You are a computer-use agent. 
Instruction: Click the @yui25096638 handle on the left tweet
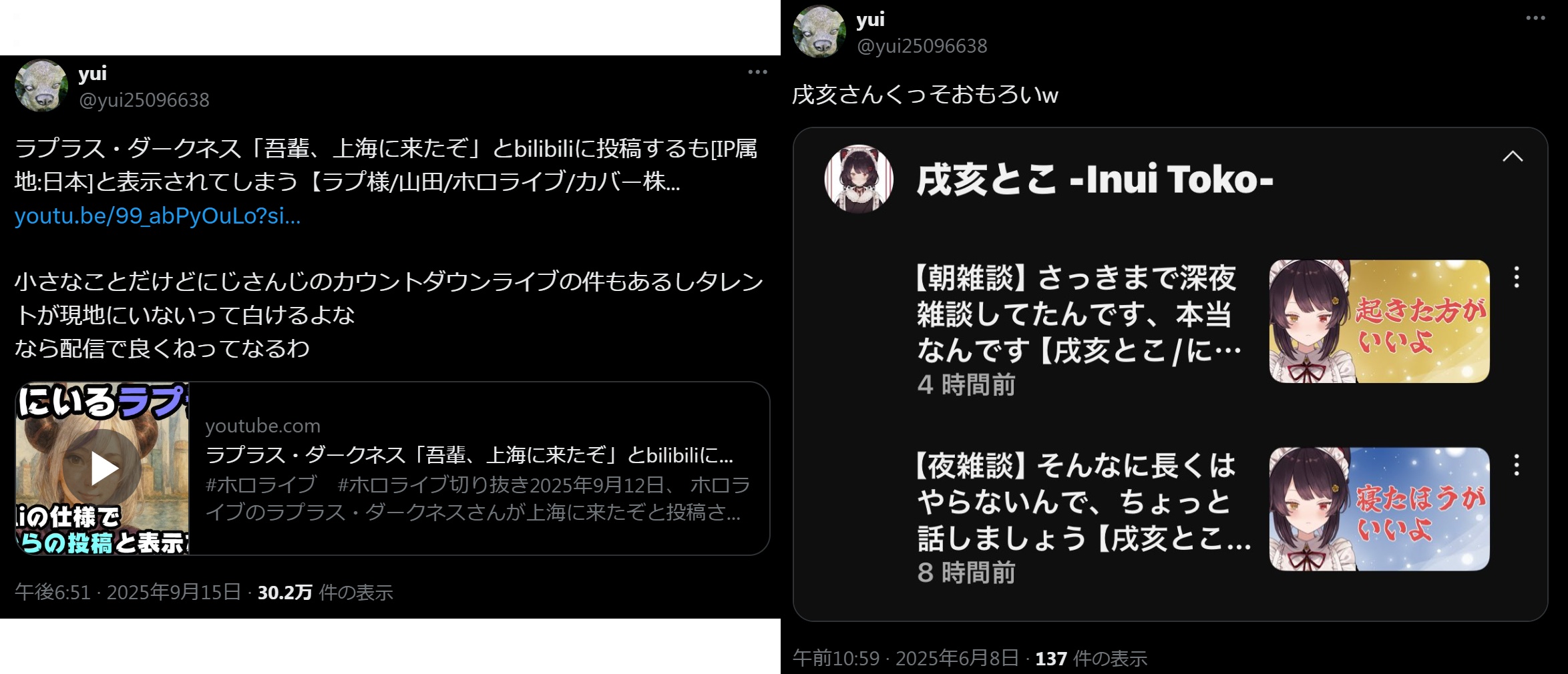click(144, 100)
